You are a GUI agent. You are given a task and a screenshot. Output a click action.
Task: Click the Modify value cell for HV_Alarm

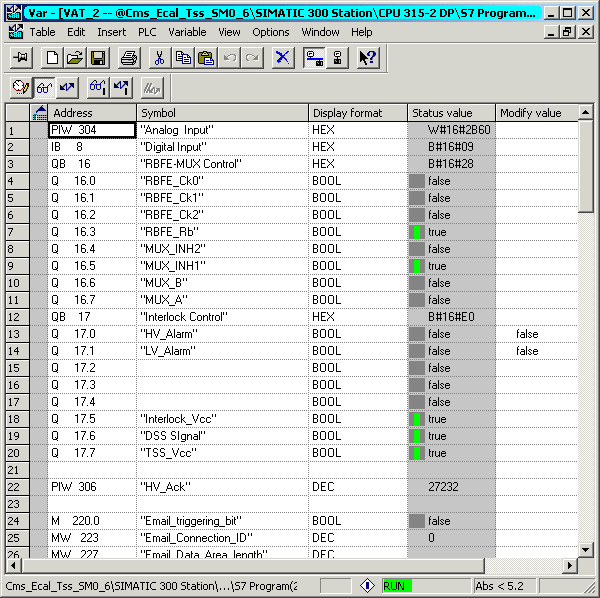point(537,334)
